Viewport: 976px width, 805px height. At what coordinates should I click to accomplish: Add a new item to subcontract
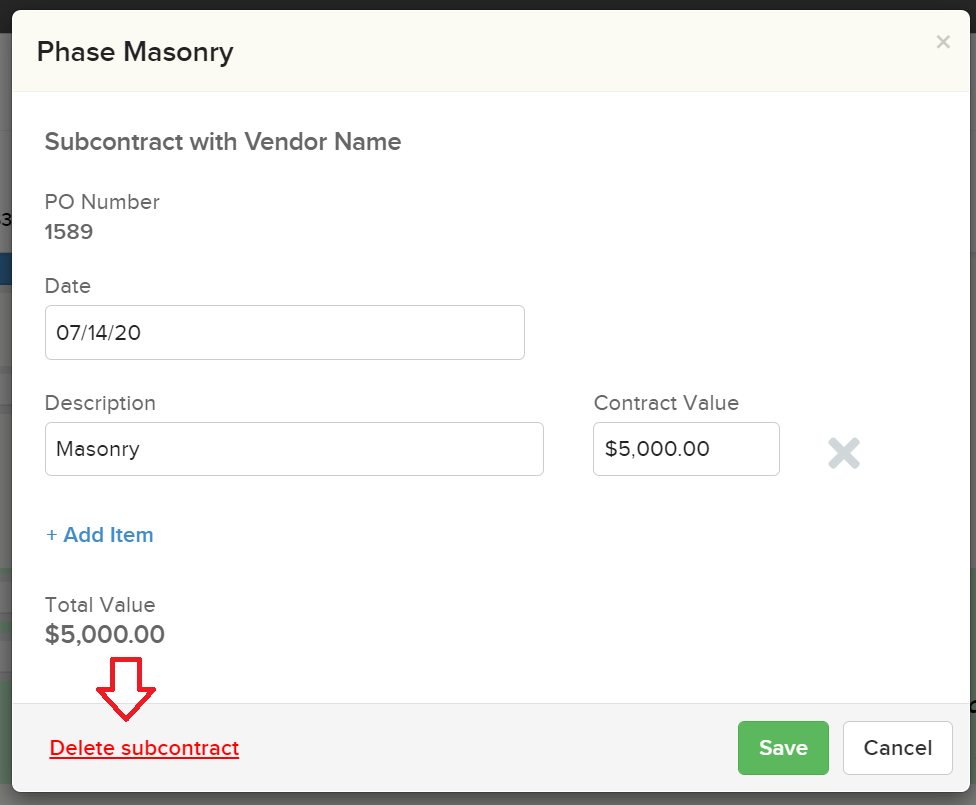pyautogui.click(x=100, y=535)
